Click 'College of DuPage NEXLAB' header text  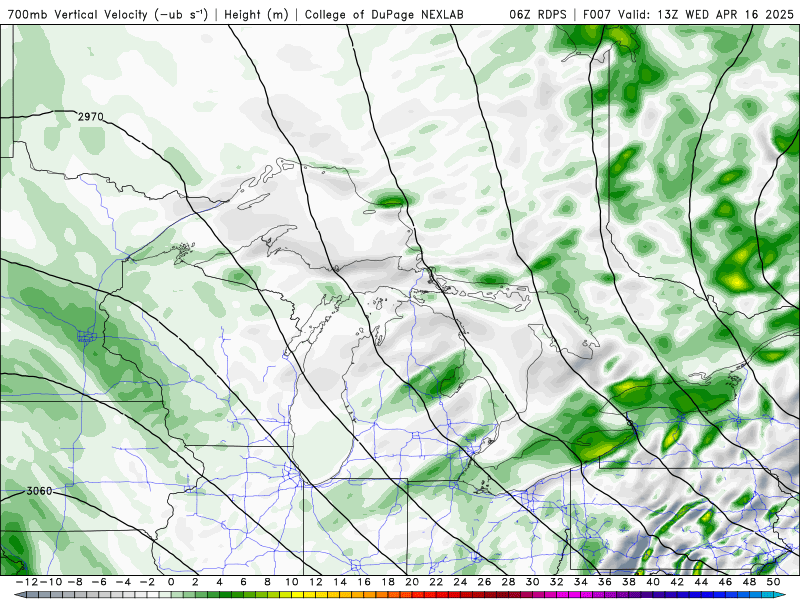[384, 14]
